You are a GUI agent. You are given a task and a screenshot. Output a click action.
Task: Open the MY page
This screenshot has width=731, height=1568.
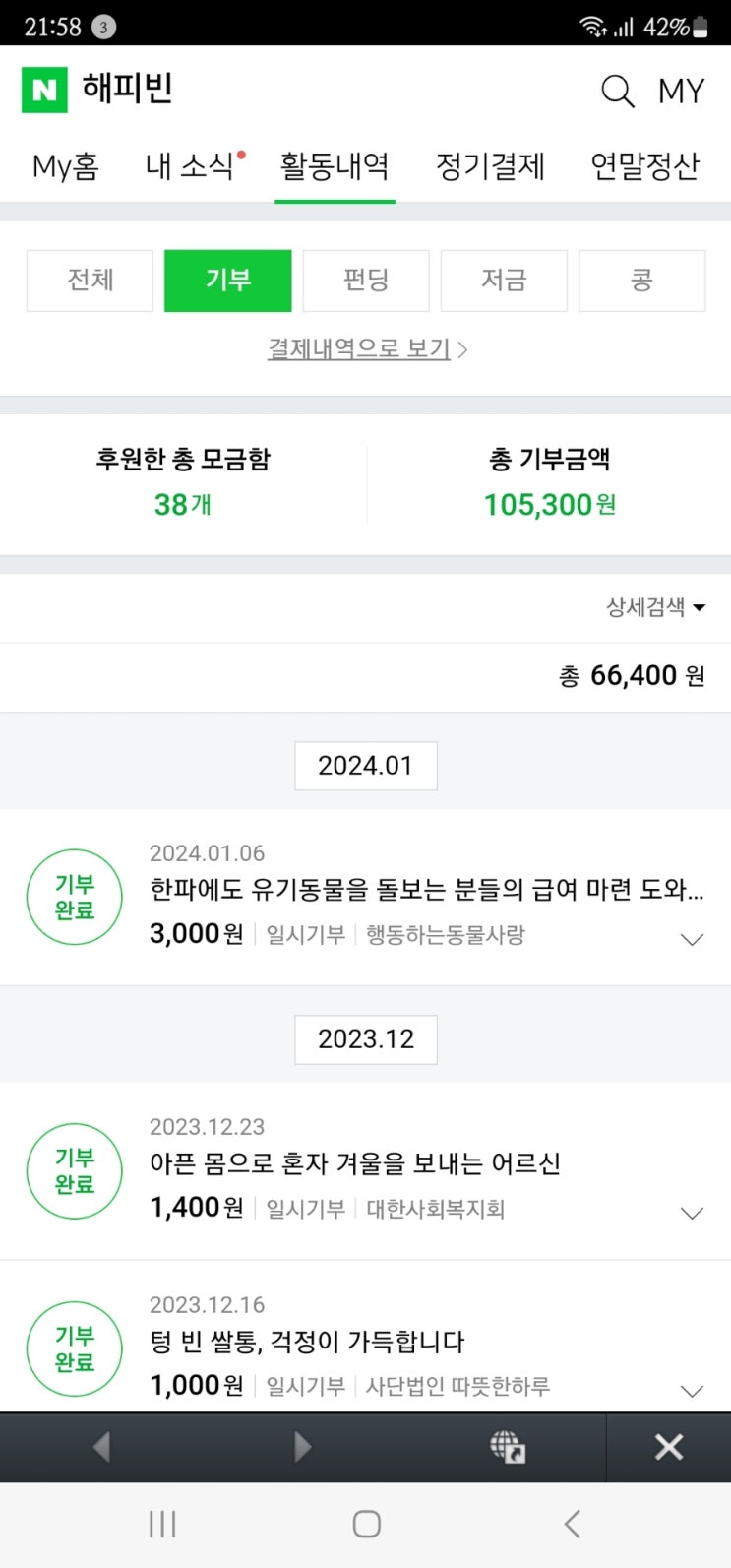(681, 91)
